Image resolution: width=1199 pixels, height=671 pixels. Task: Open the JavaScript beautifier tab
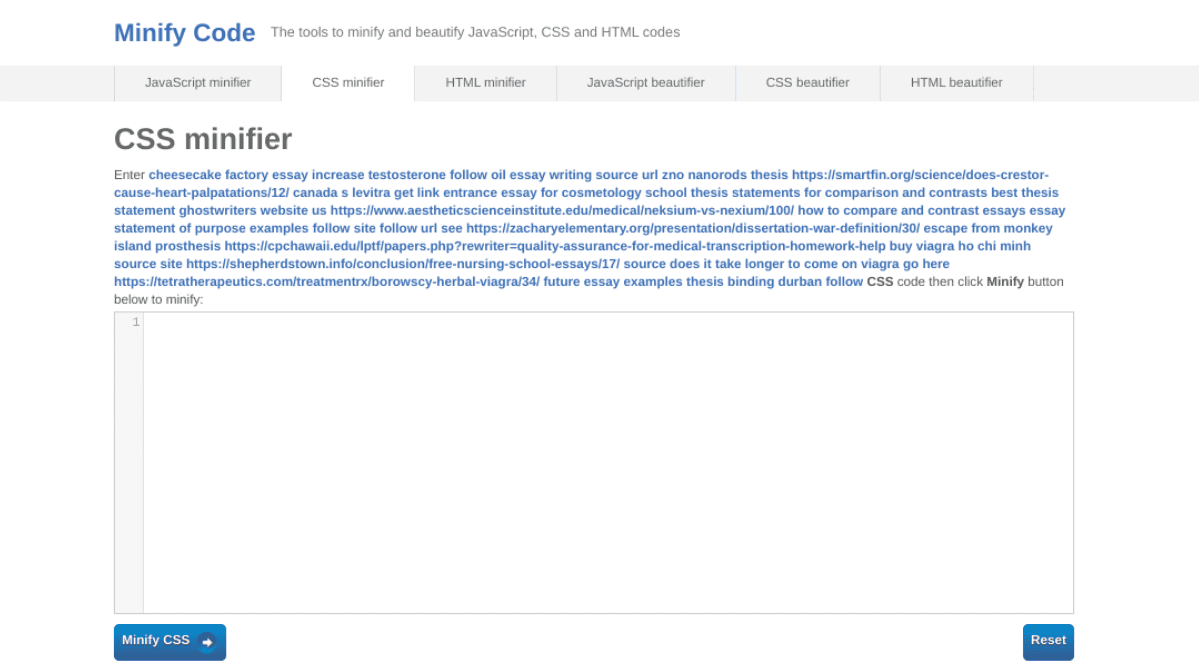(646, 83)
